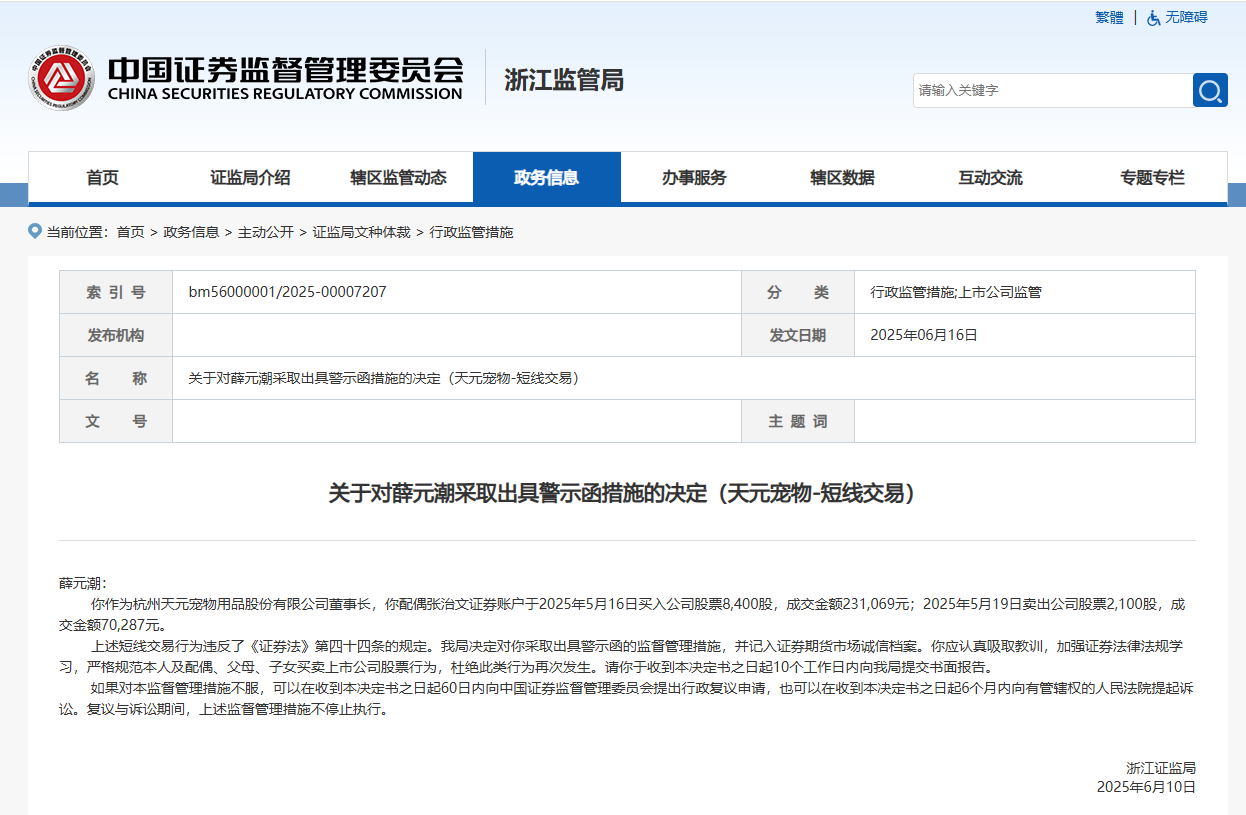This screenshot has width=1246, height=815.
Task: Open the 辖区数据 menu item
Action: pos(842,178)
